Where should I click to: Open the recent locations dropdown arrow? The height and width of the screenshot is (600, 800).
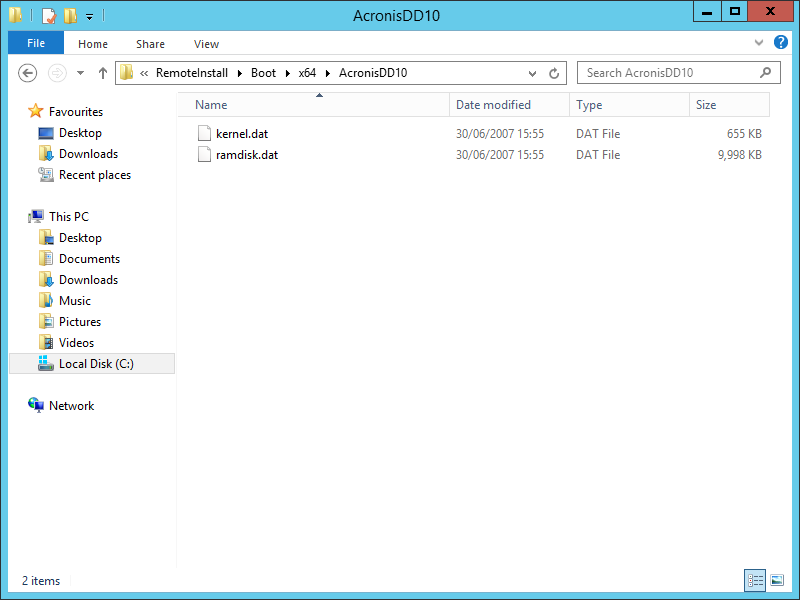click(81, 73)
